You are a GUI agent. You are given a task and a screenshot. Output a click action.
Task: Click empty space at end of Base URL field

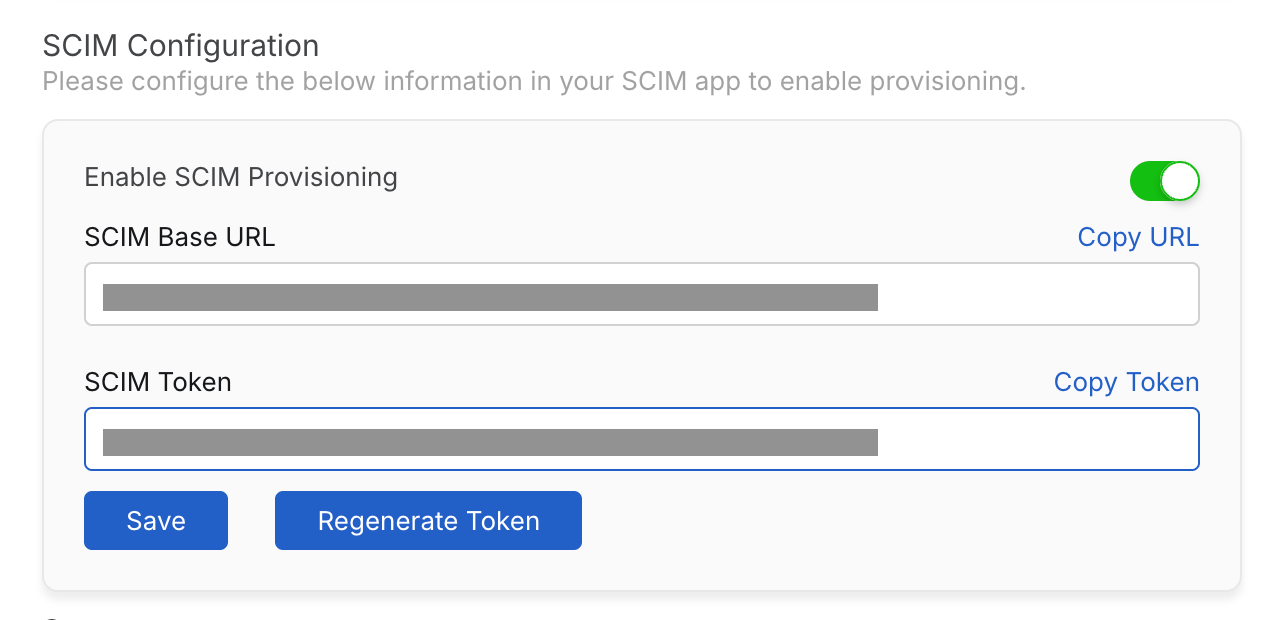pos(1040,295)
